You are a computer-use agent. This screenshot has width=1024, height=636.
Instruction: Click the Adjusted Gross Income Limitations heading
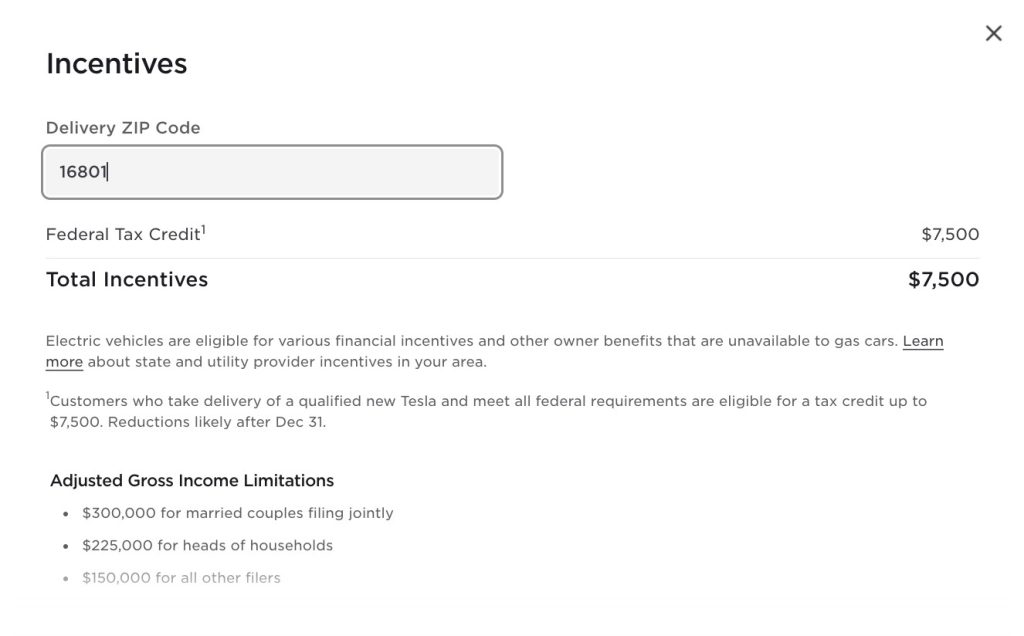coord(192,481)
